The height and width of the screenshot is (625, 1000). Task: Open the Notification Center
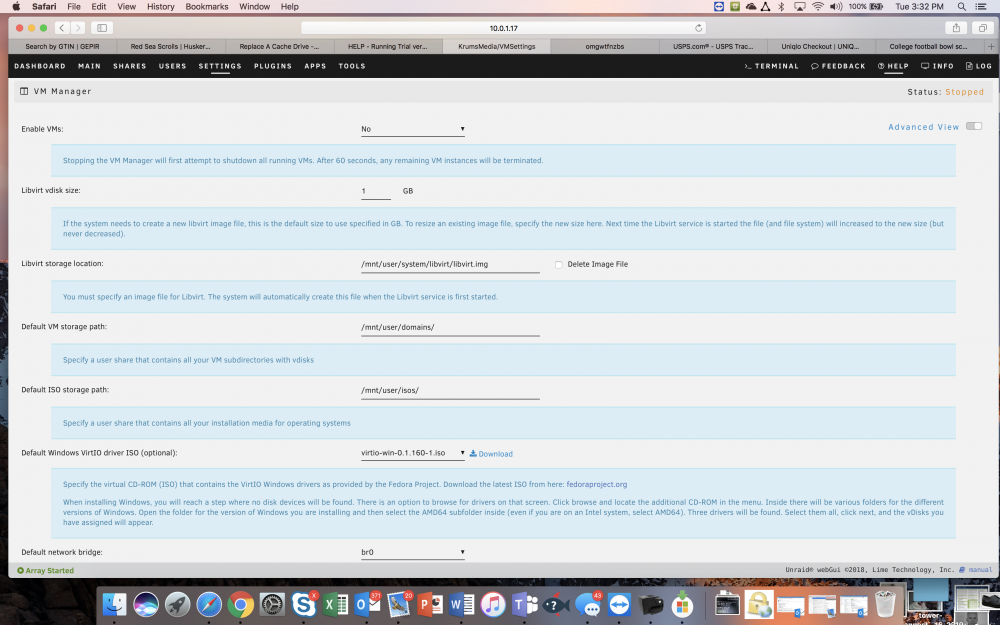[982, 6]
